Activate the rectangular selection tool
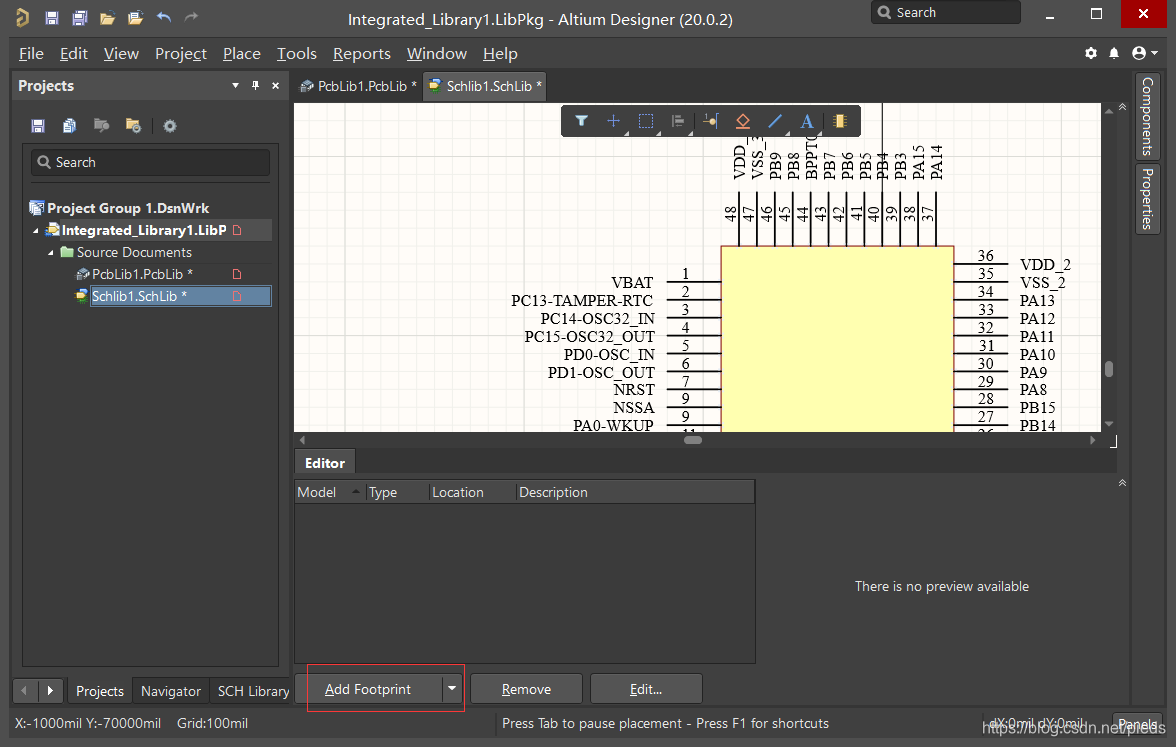The image size is (1176, 747). 646,121
